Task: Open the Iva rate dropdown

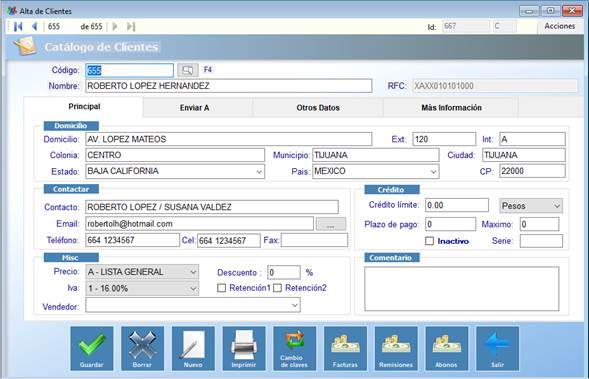Action: 142,288
